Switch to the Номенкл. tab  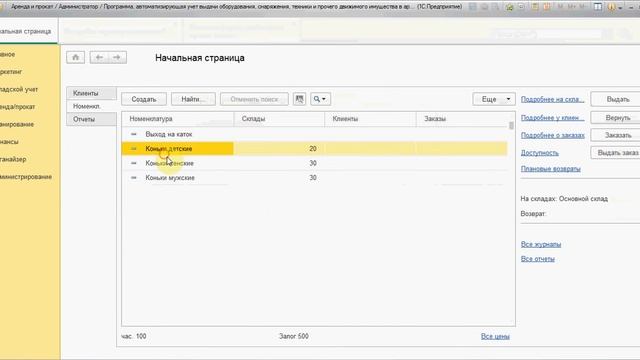91,106
